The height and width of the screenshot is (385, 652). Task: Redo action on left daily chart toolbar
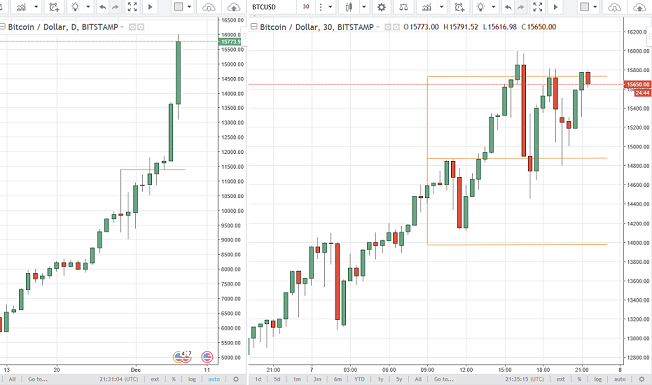115,7
